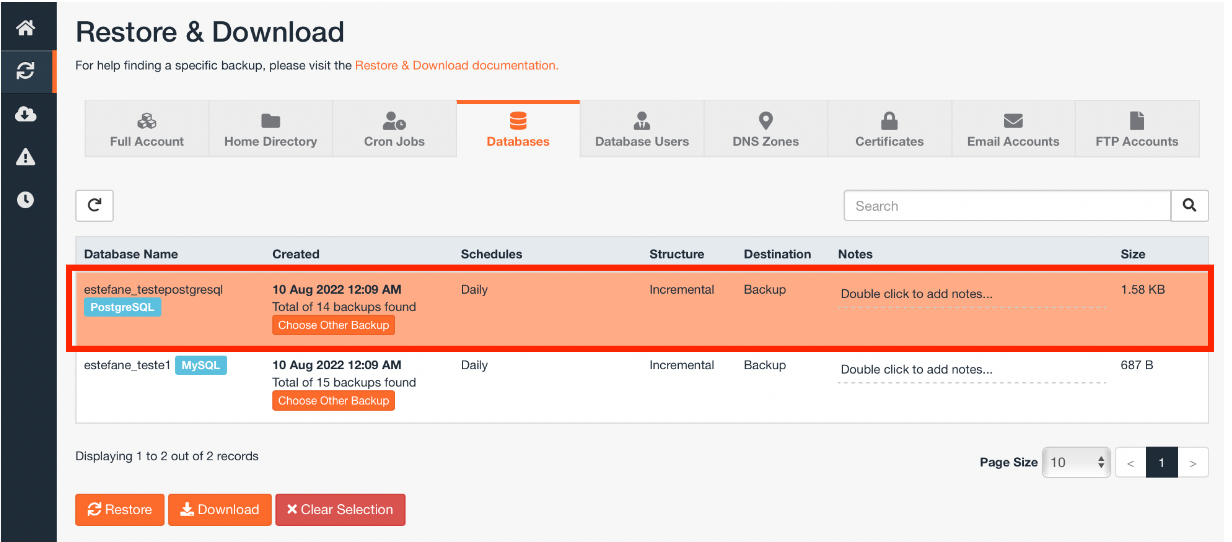Image resolution: width=1232 pixels, height=542 pixels.
Task: Switch to the Full Account tab
Action: tap(147, 129)
